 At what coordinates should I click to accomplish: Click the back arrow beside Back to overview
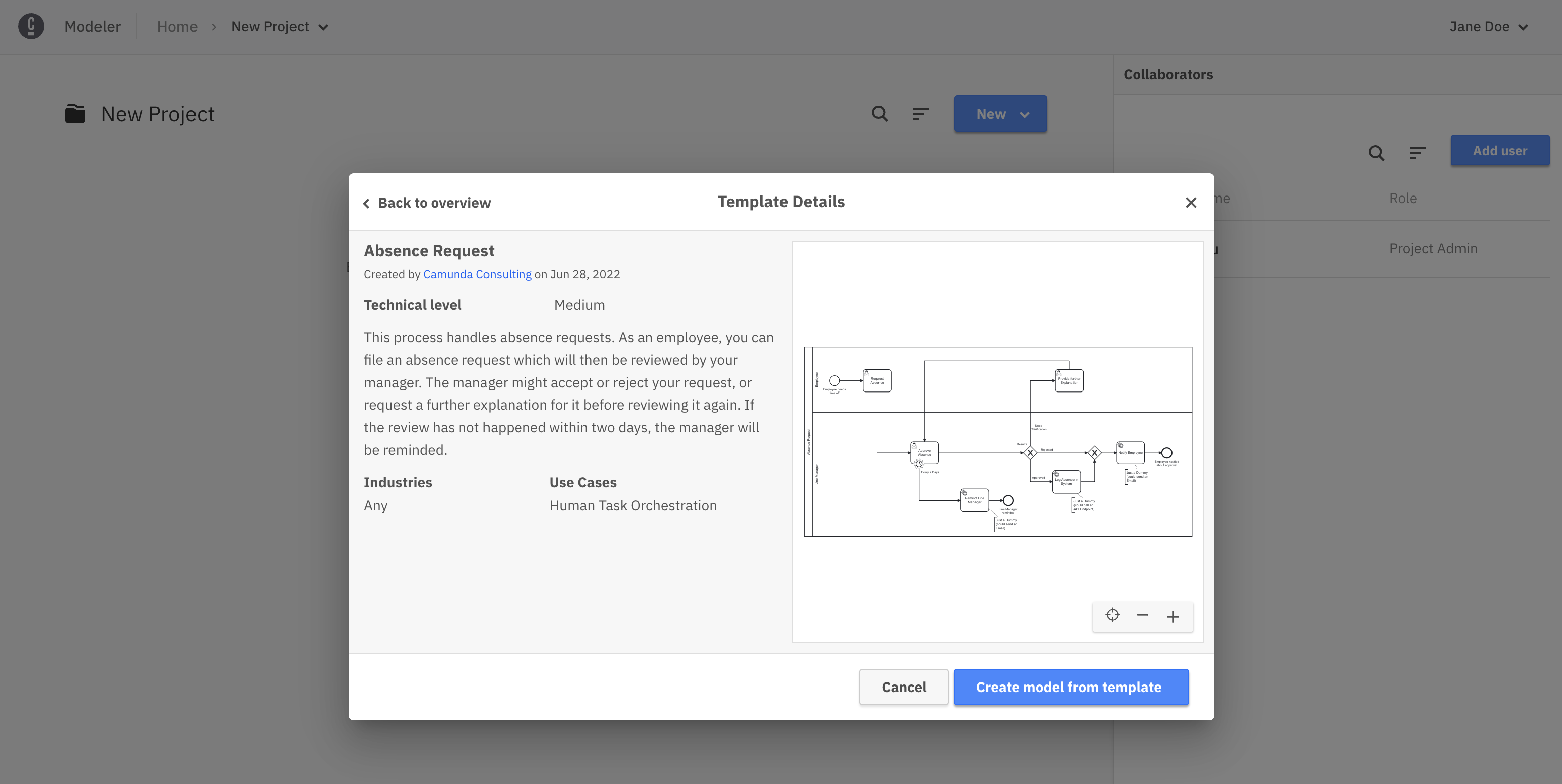pos(367,203)
